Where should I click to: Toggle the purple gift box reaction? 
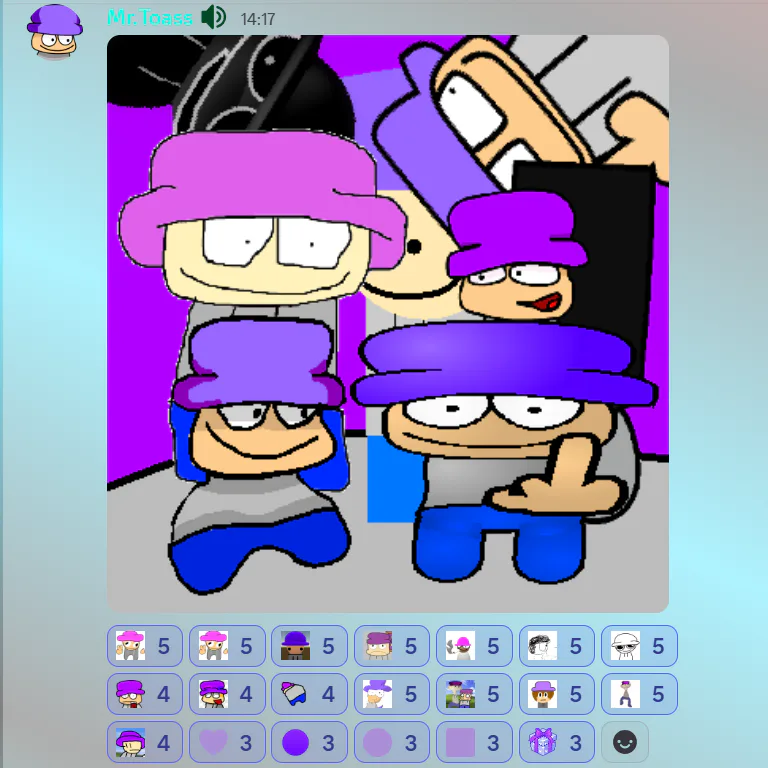557,742
